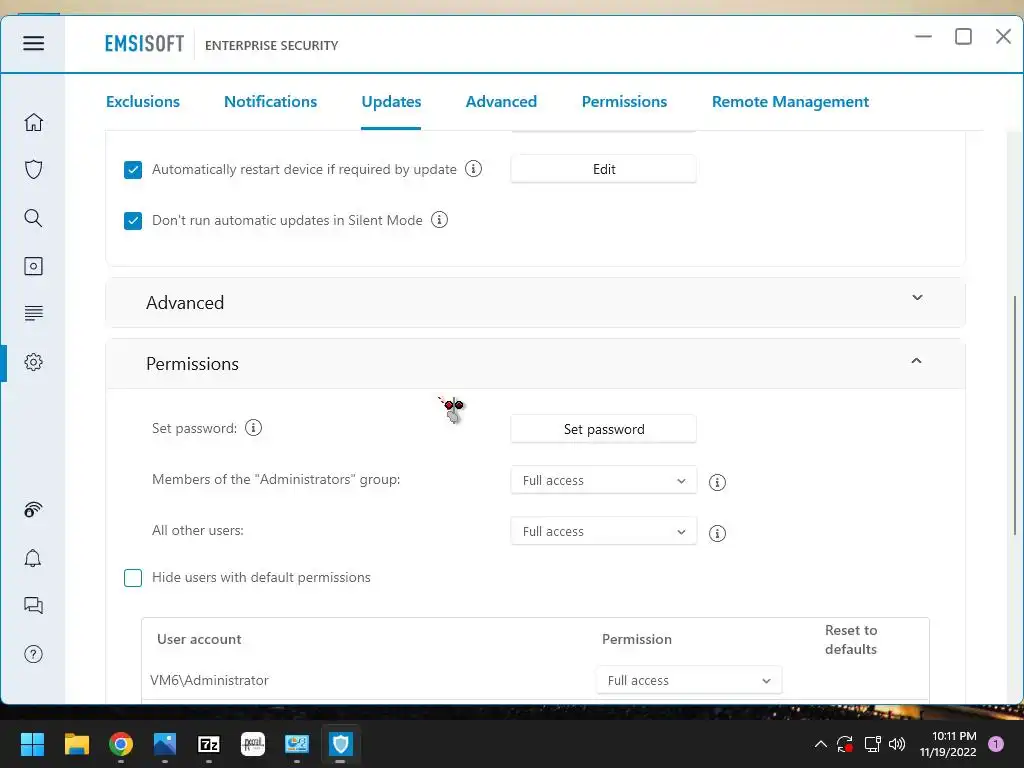Show info for Administrators group permission

coord(717,482)
